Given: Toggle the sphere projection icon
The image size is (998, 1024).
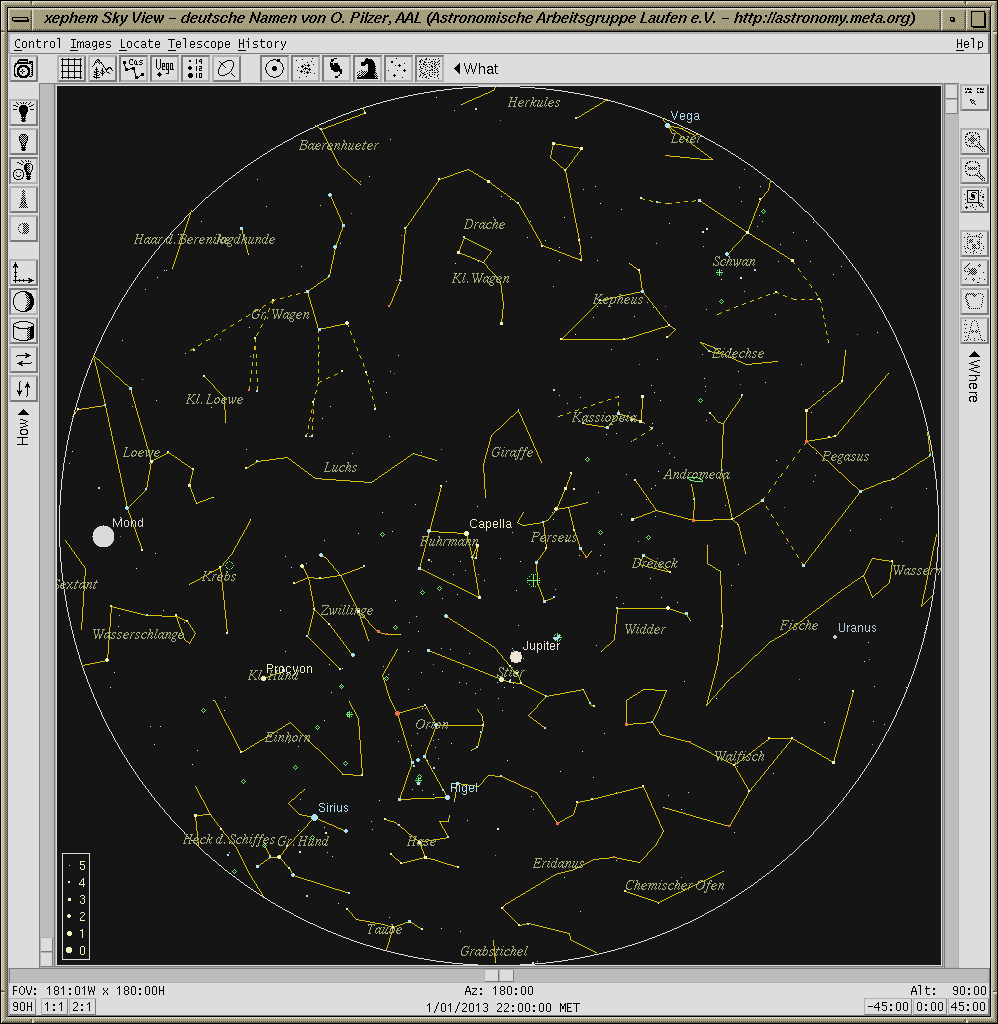Looking at the screenshot, I should (24, 302).
